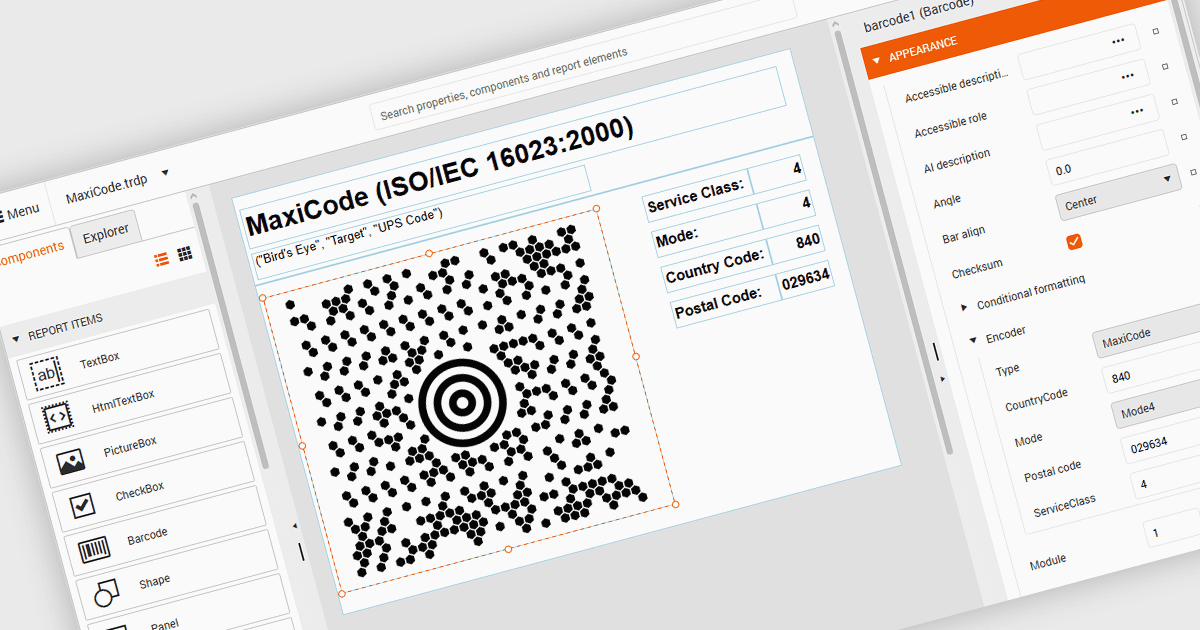The height and width of the screenshot is (630, 1200).
Task: Select the "Mode:" label on canvas
Action: coord(706,230)
